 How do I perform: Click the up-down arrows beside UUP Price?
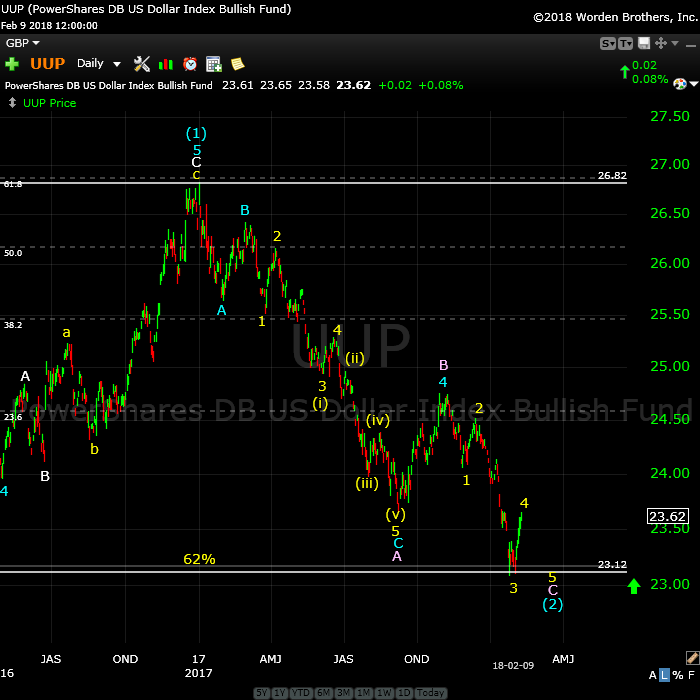tap(12, 103)
